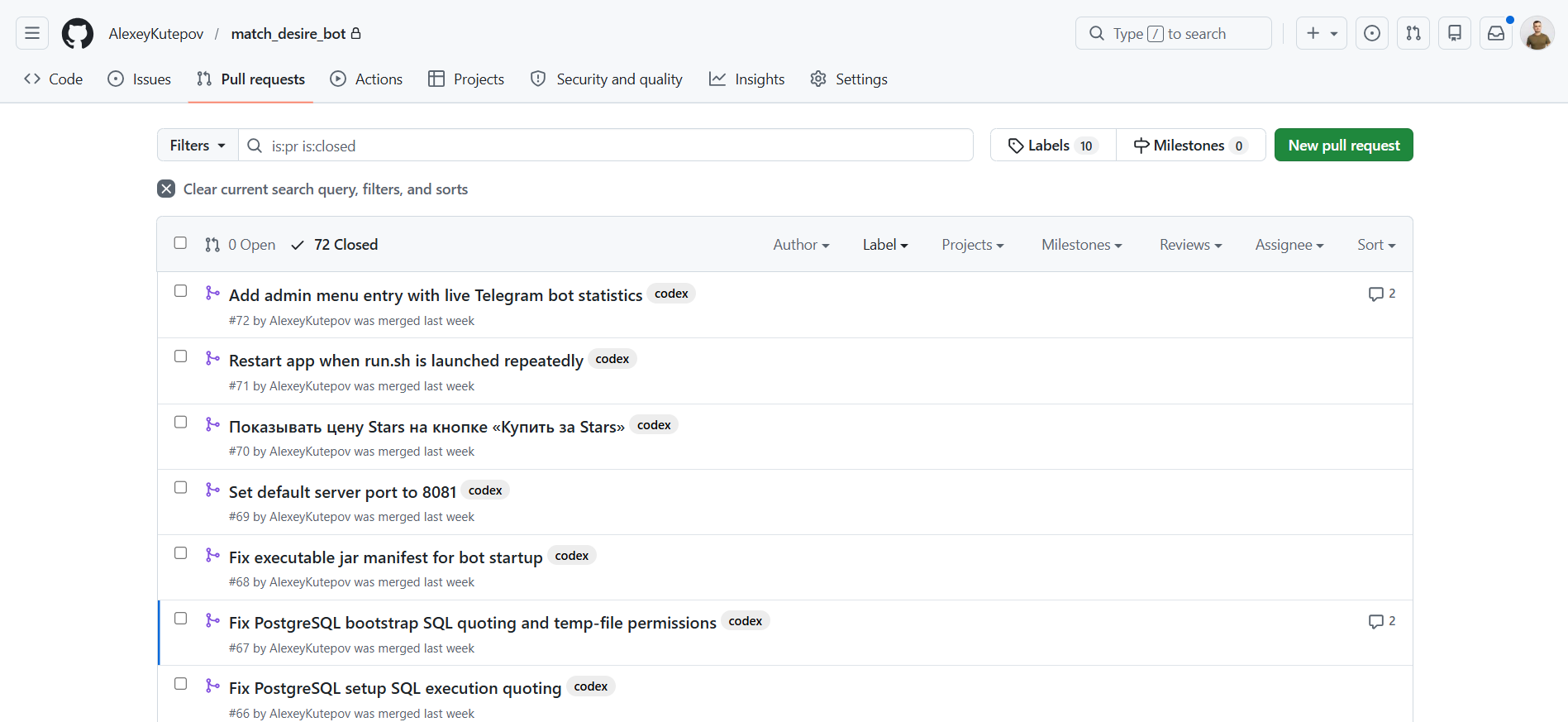Screen dimensions: 1568x722
Task: Open Security and quality tab
Action: click(607, 79)
